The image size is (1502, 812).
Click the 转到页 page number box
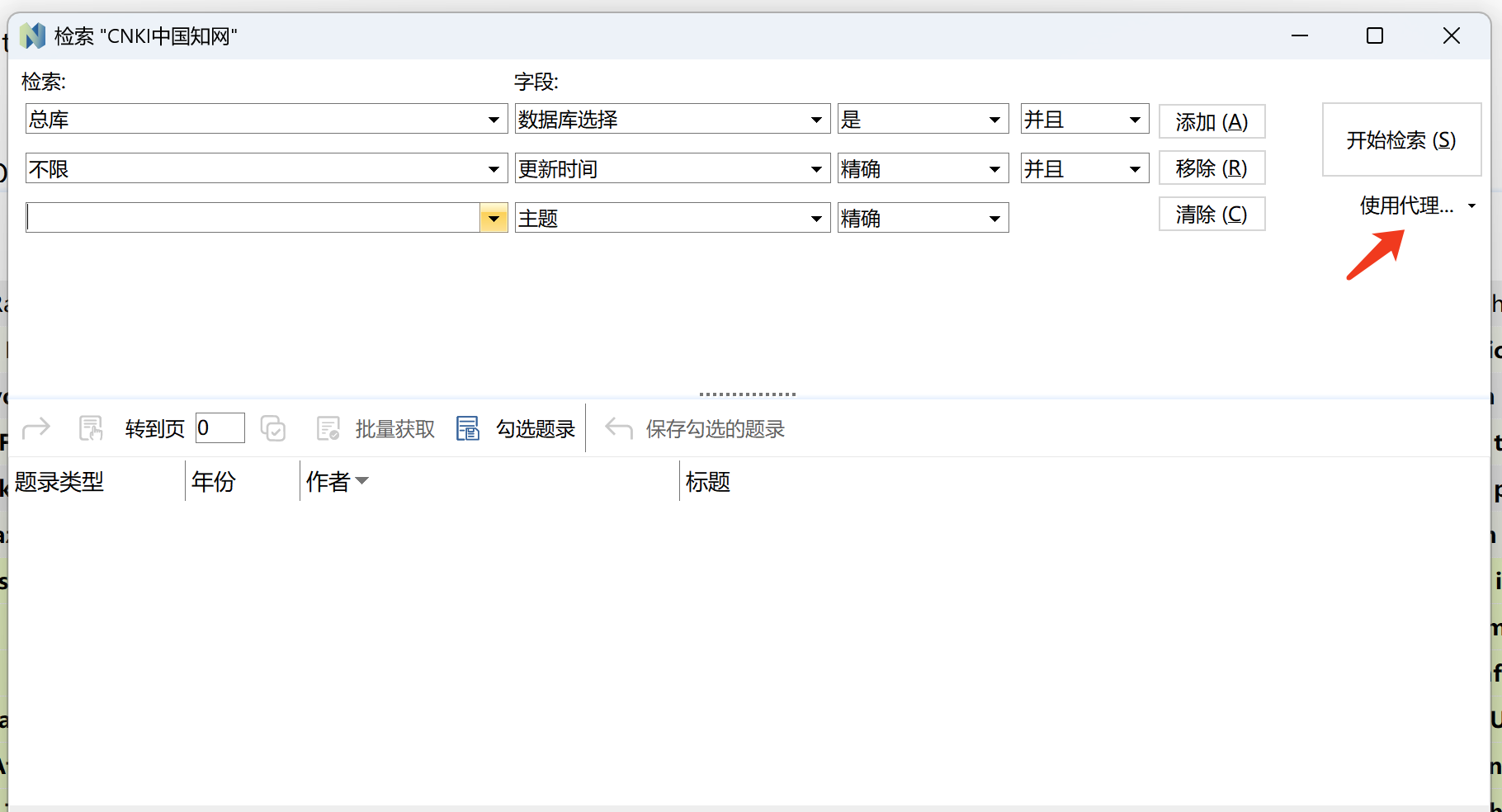pyautogui.click(x=220, y=427)
